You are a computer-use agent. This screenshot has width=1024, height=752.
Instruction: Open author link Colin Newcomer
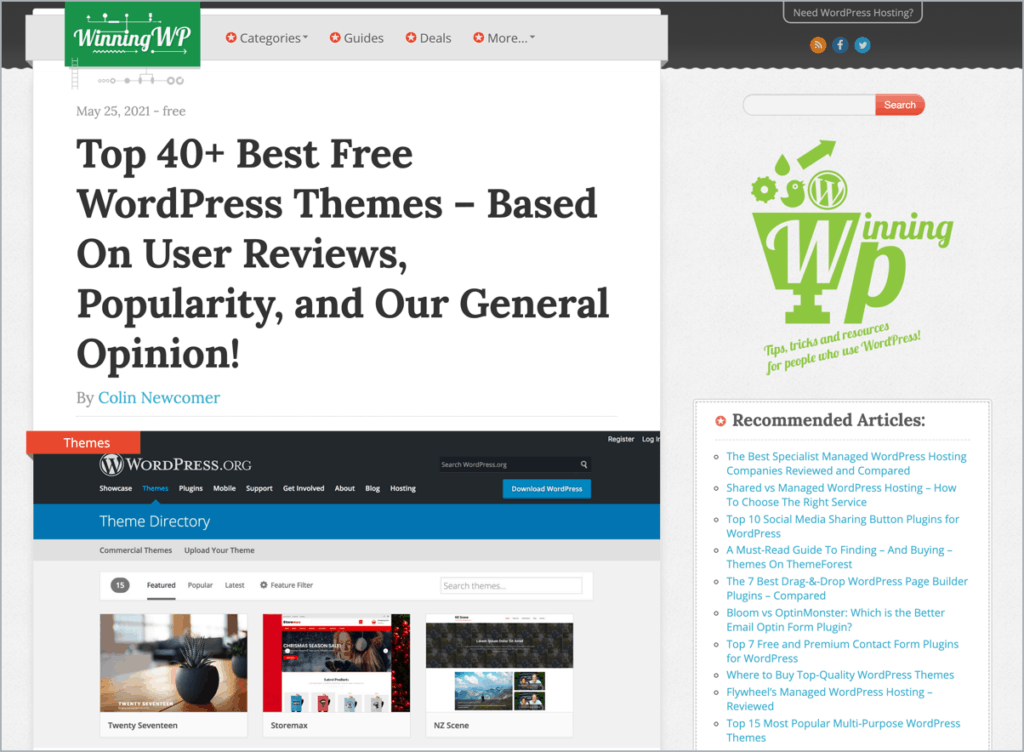click(158, 398)
